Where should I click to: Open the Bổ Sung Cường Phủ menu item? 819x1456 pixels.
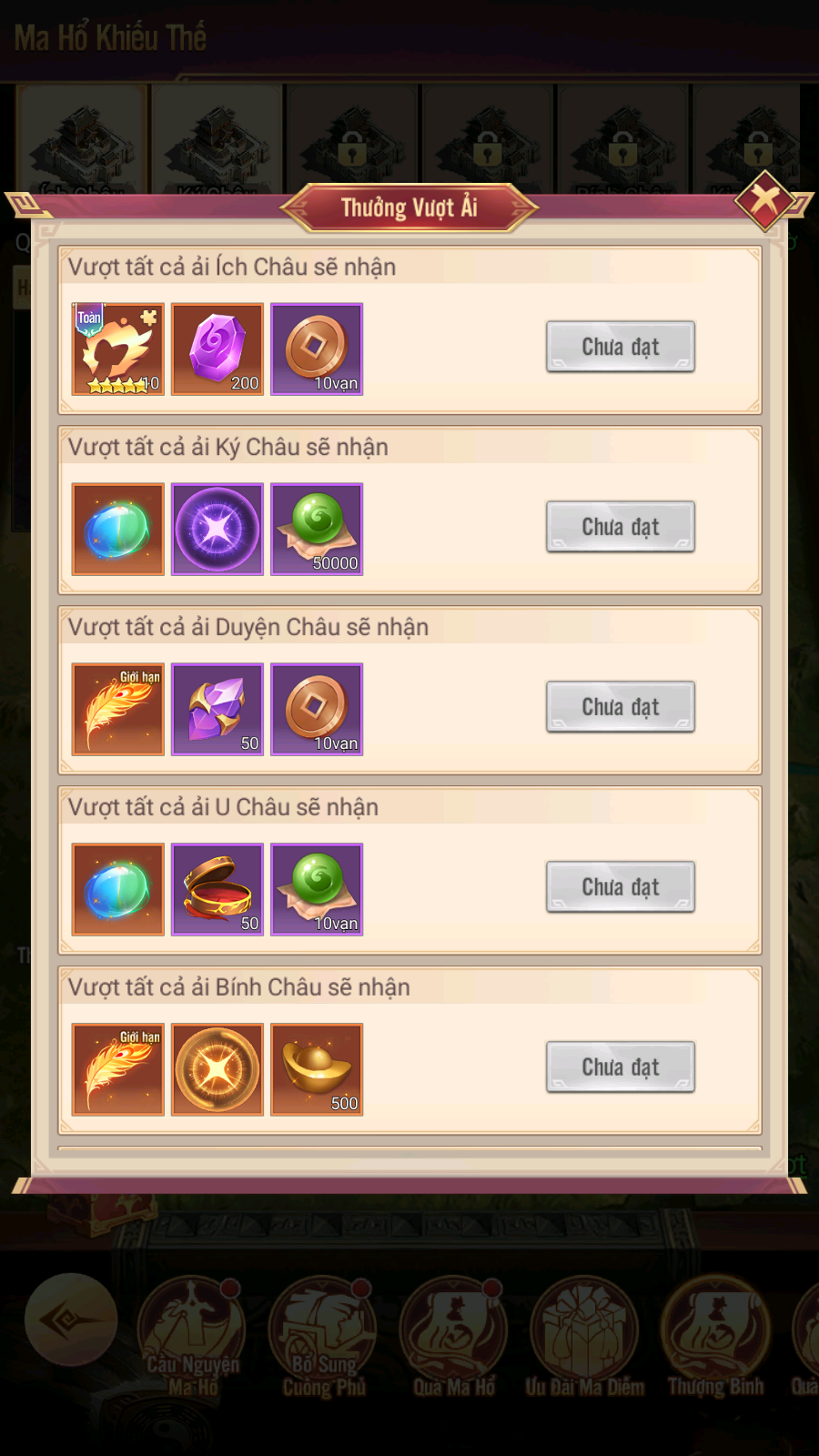323,1336
